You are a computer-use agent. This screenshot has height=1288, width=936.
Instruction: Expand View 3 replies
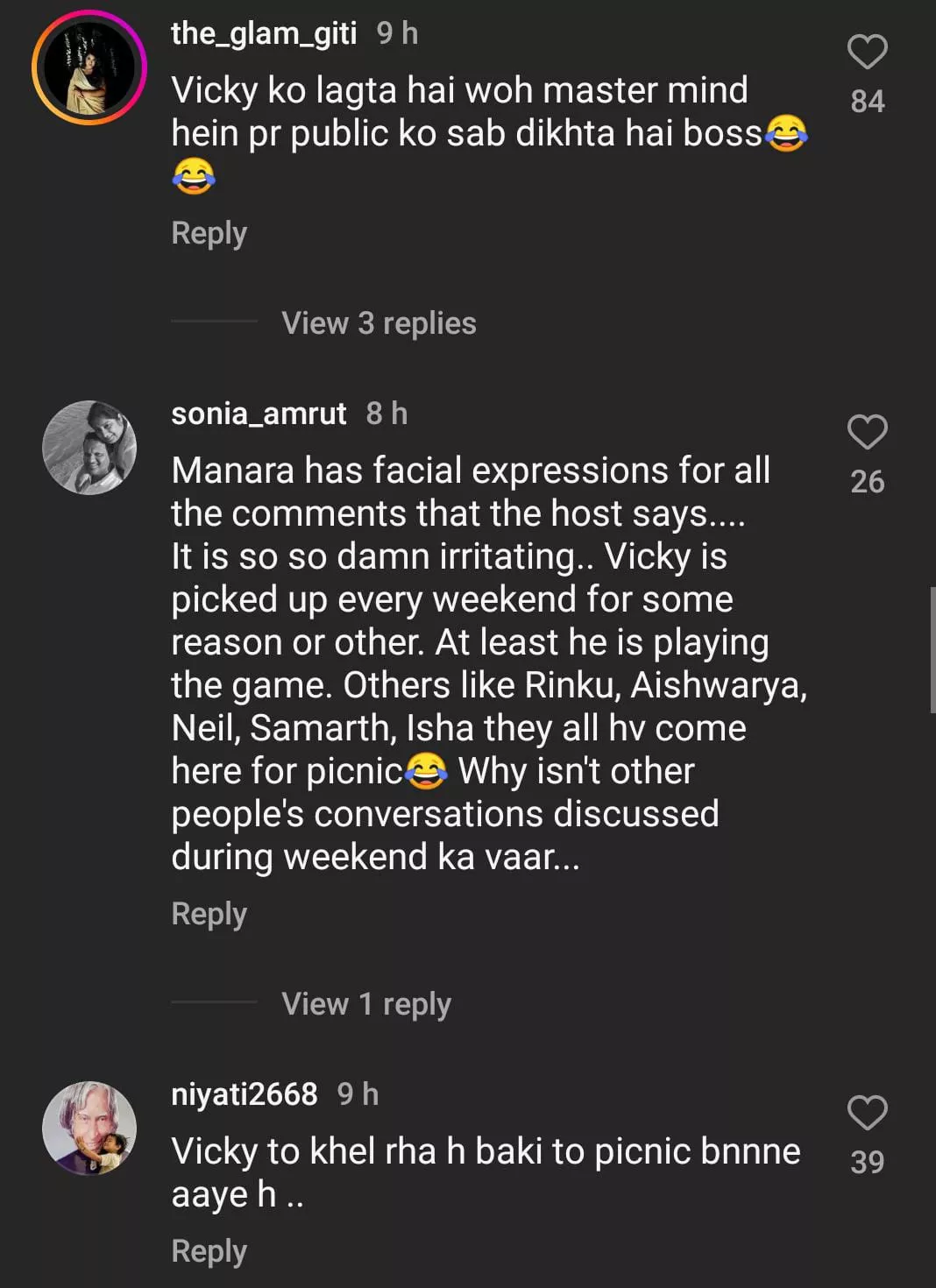tap(378, 323)
